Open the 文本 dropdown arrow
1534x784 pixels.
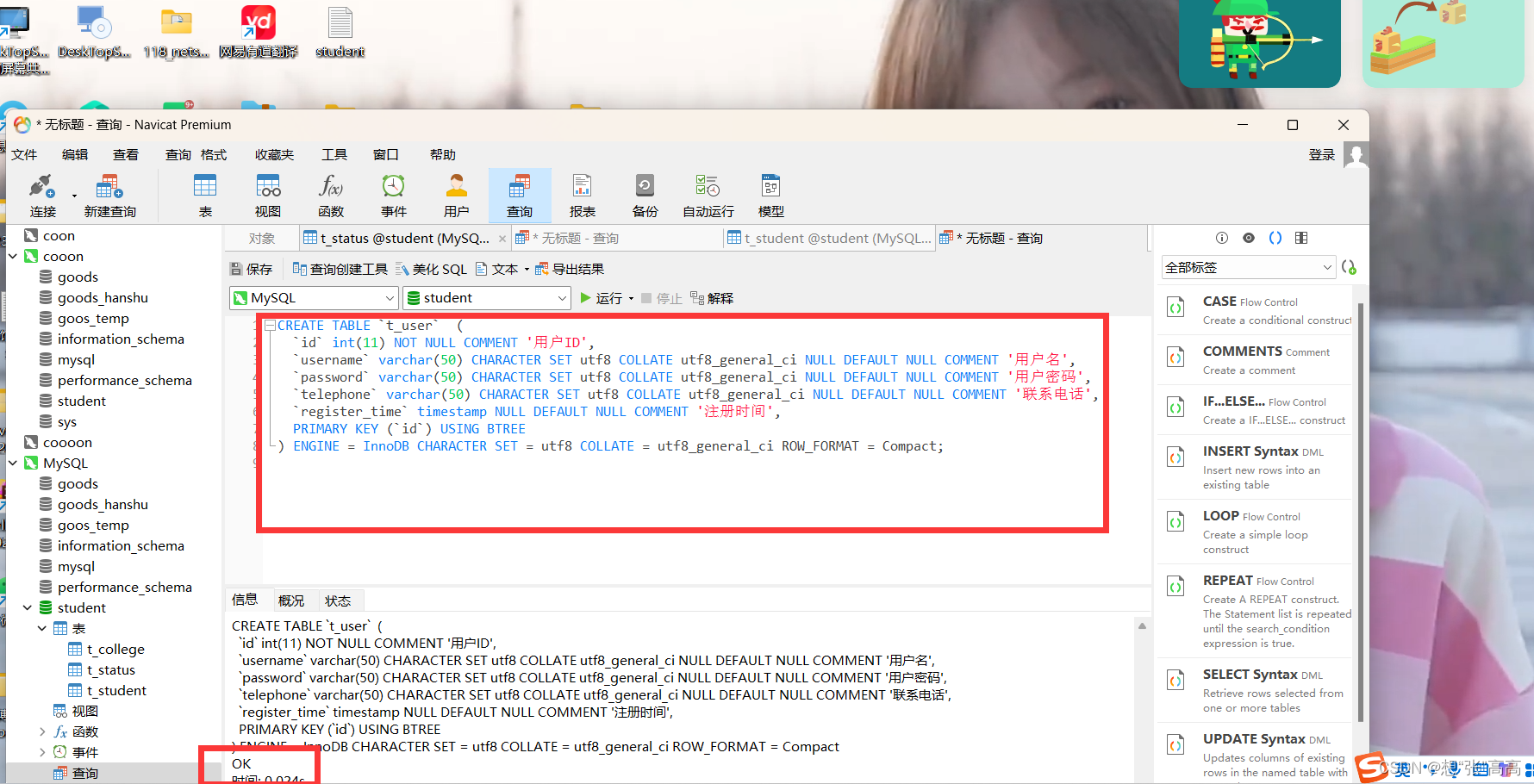click(527, 270)
